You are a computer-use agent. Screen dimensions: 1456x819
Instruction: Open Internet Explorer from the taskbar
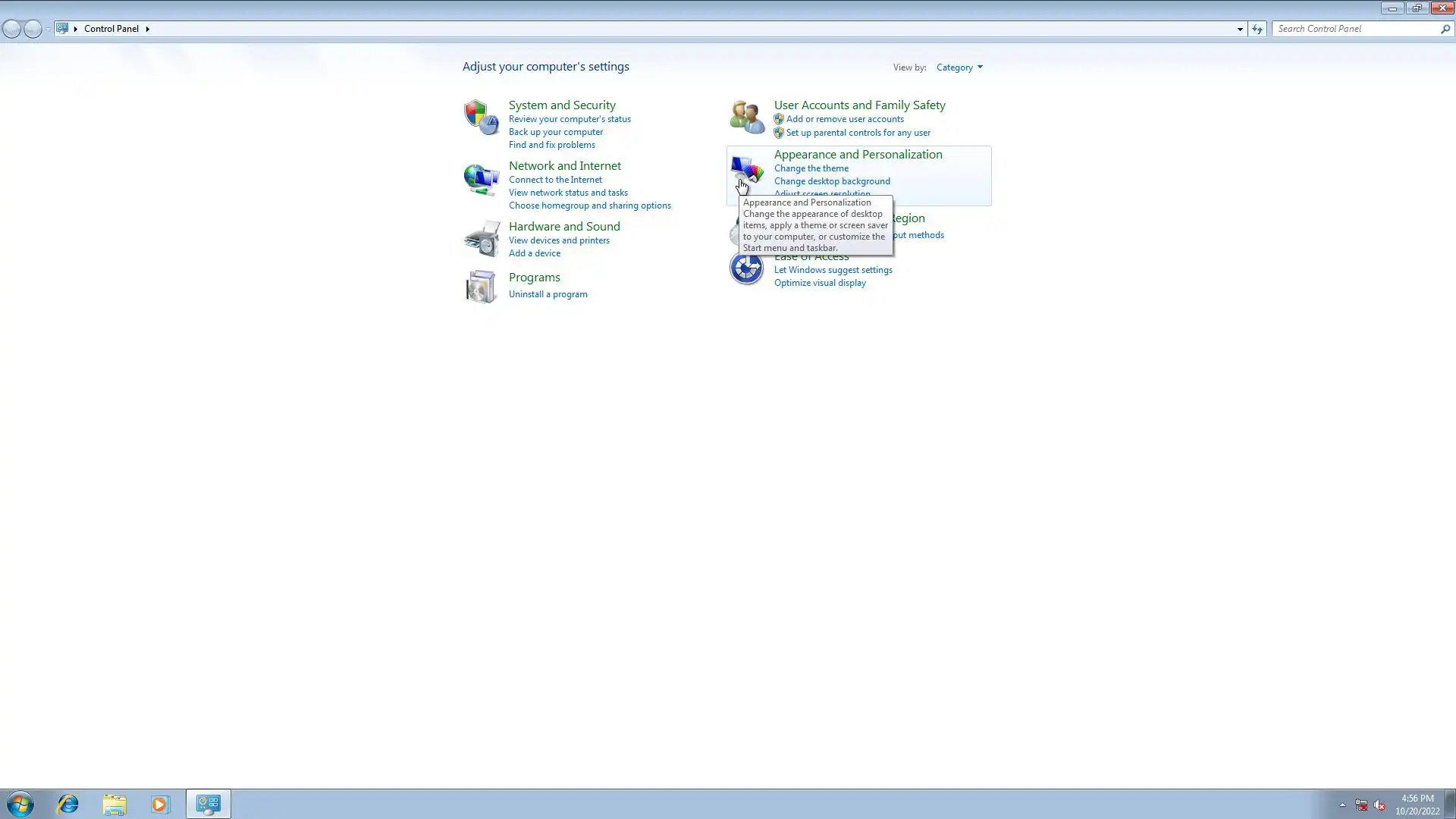pos(68,804)
